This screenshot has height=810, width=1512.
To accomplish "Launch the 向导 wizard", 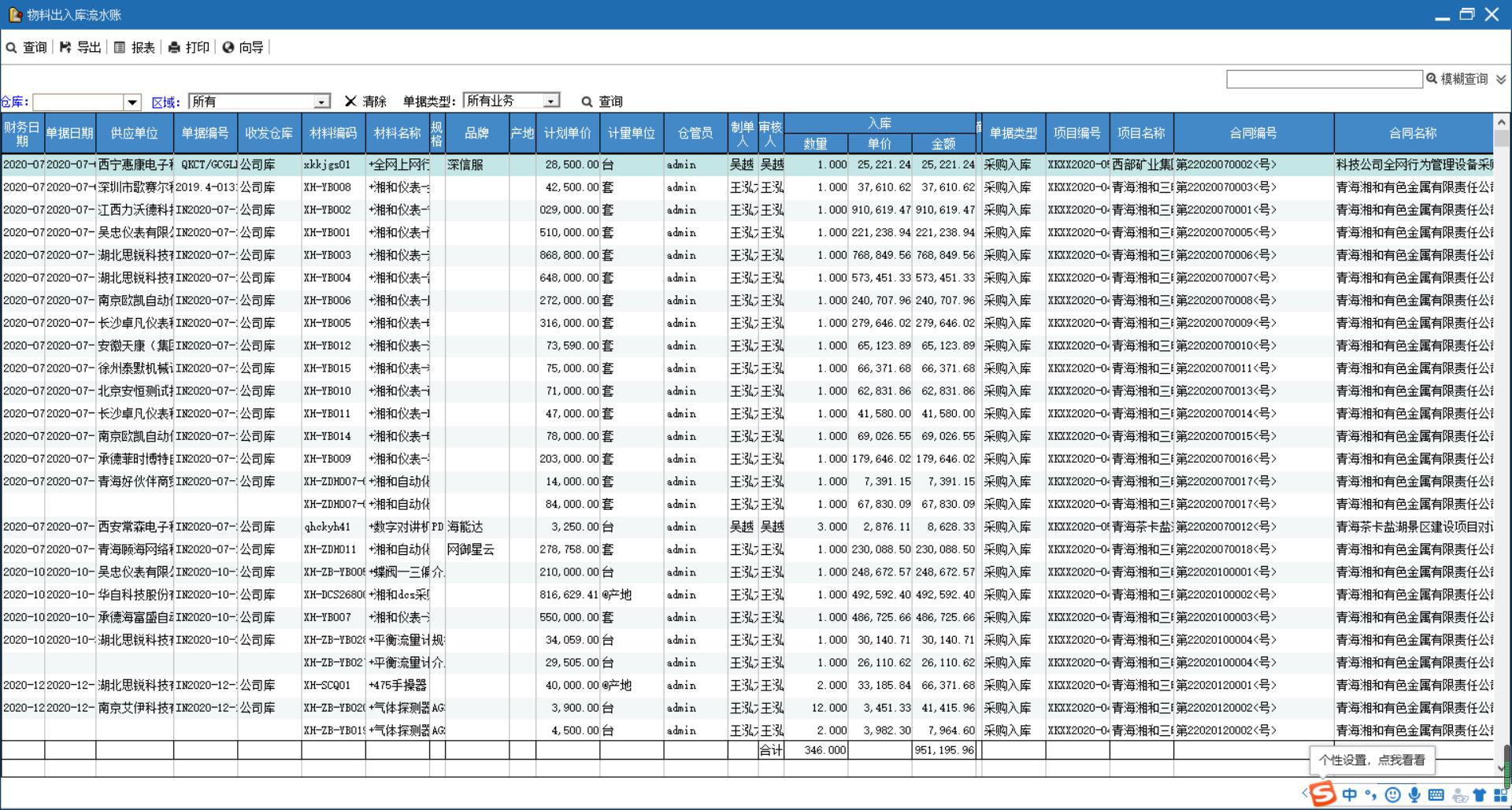I will tap(243, 47).
